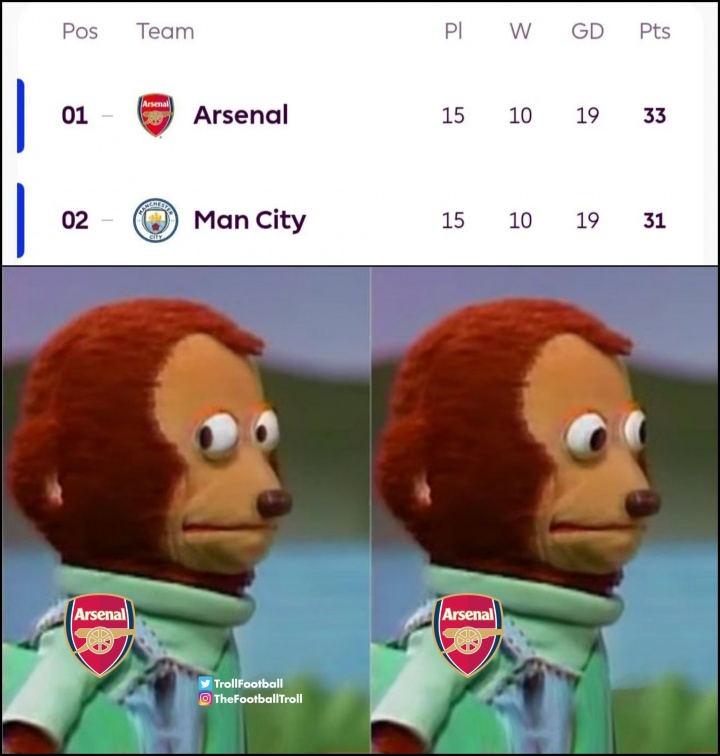This screenshot has height=756, width=720.
Task: Click the Arsenal badge on the left puppet
Action: 100,634
